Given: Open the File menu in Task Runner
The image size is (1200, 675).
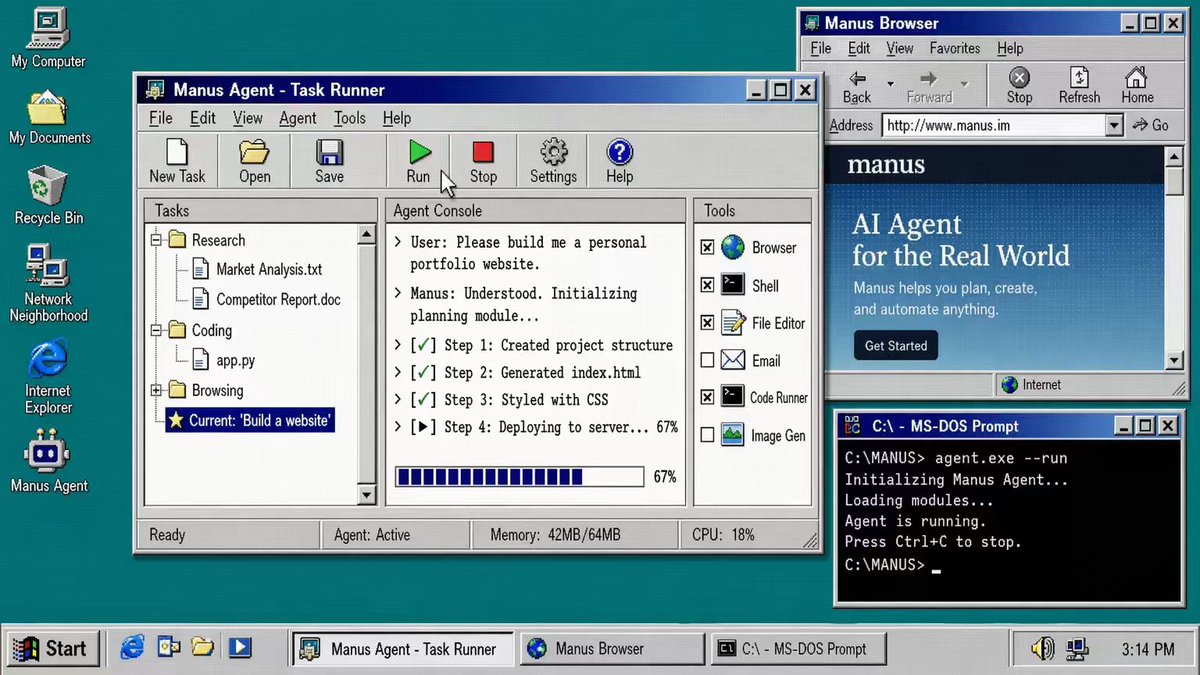Looking at the screenshot, I should (x=161, y=118).
